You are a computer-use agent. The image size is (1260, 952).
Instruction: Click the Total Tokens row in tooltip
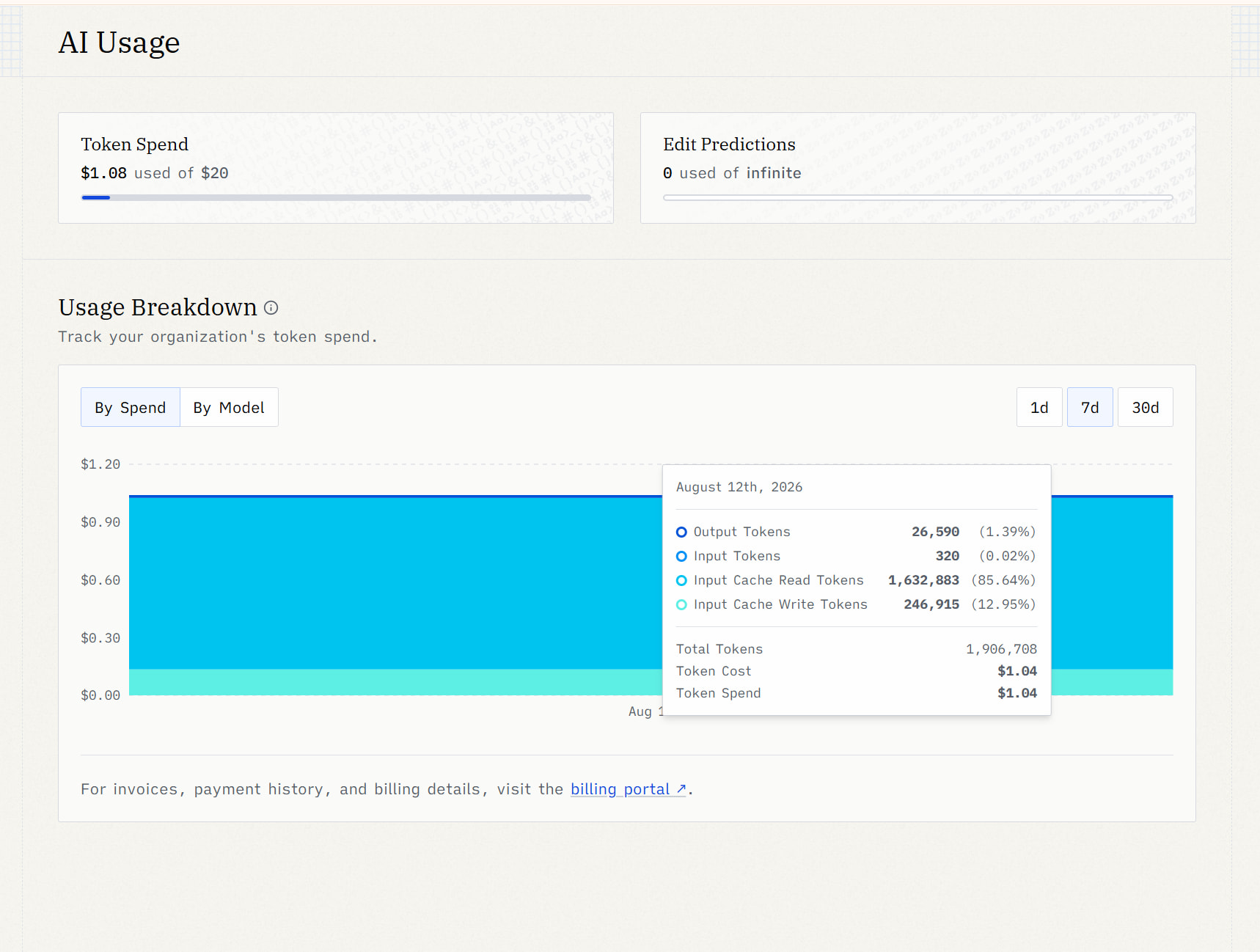[x=856, y=649]
